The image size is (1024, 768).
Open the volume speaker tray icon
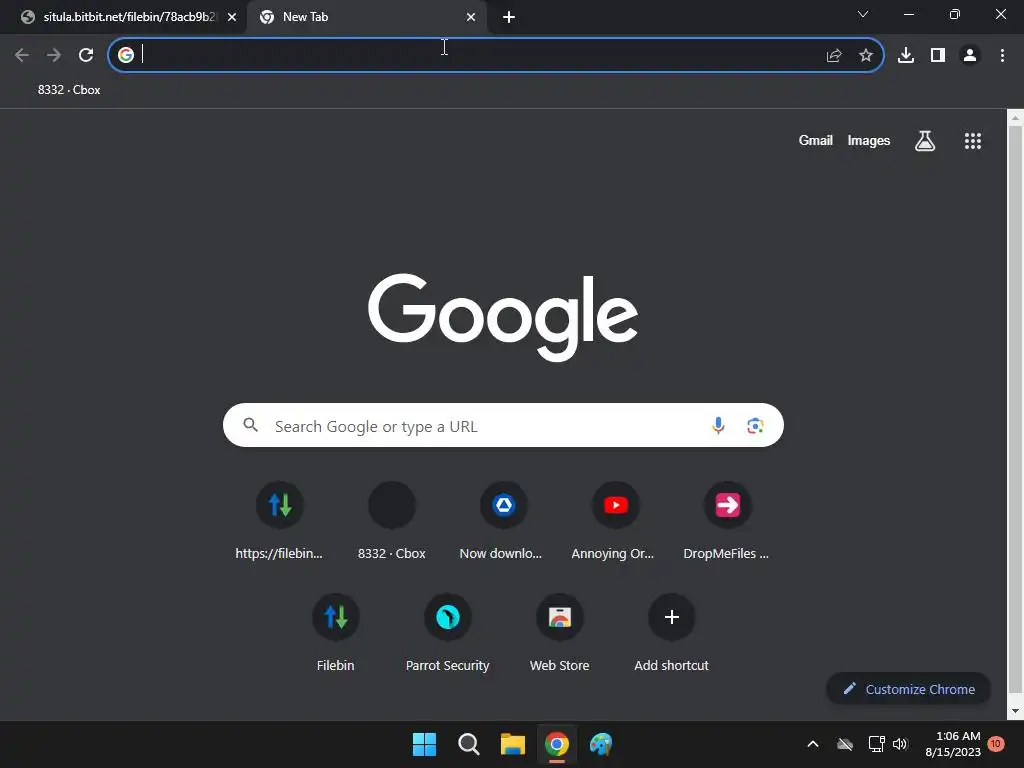(x=900, y=744)
